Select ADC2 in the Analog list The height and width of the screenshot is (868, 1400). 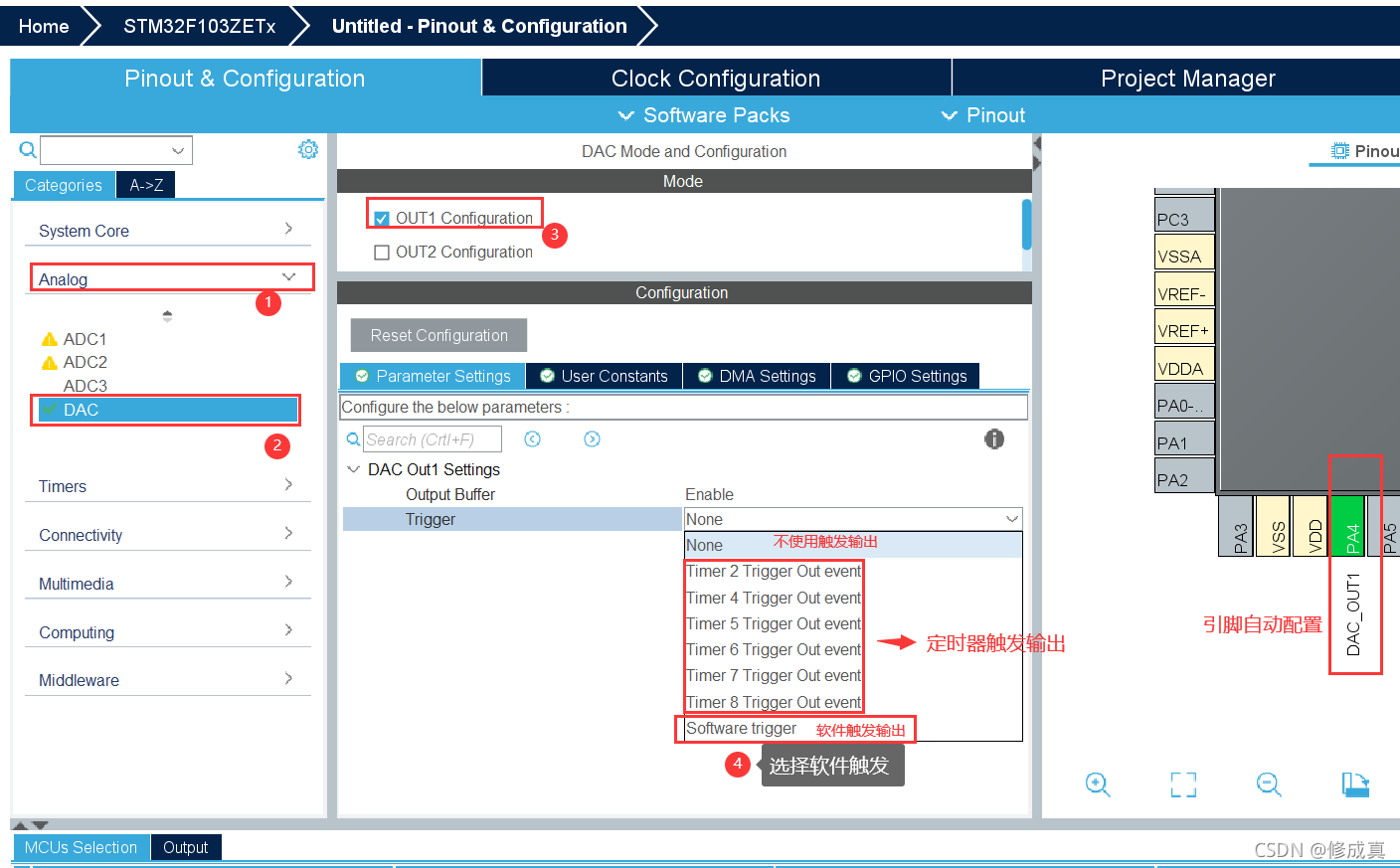(86, 362)
